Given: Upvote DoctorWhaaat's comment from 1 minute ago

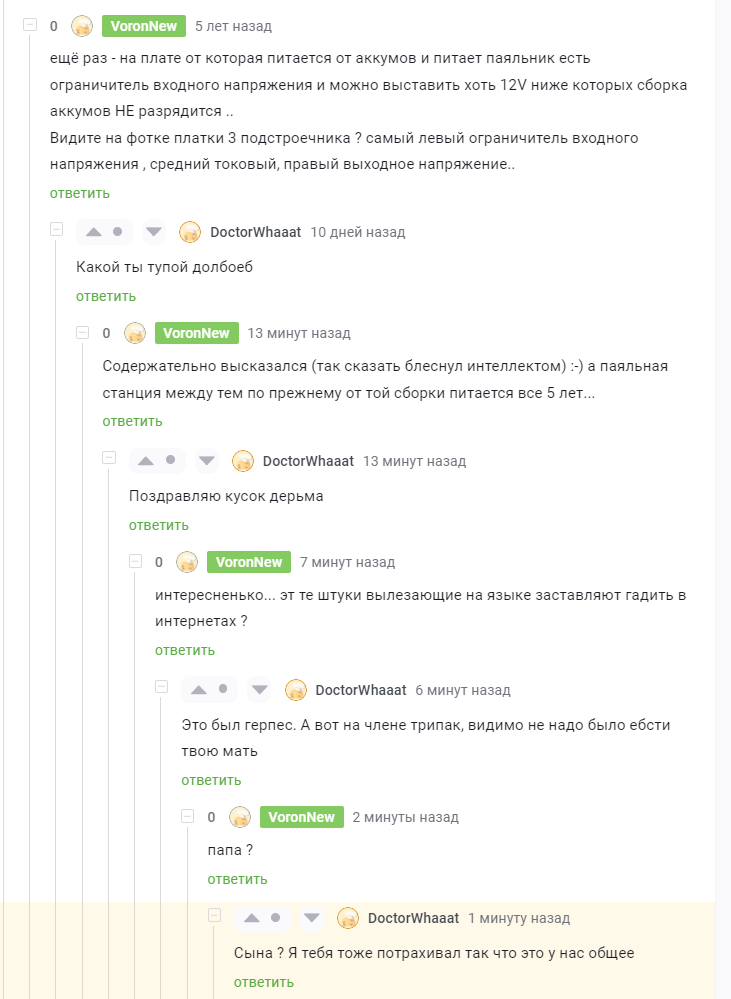Looking at the screenshot, I should click(x=252, y=918).
